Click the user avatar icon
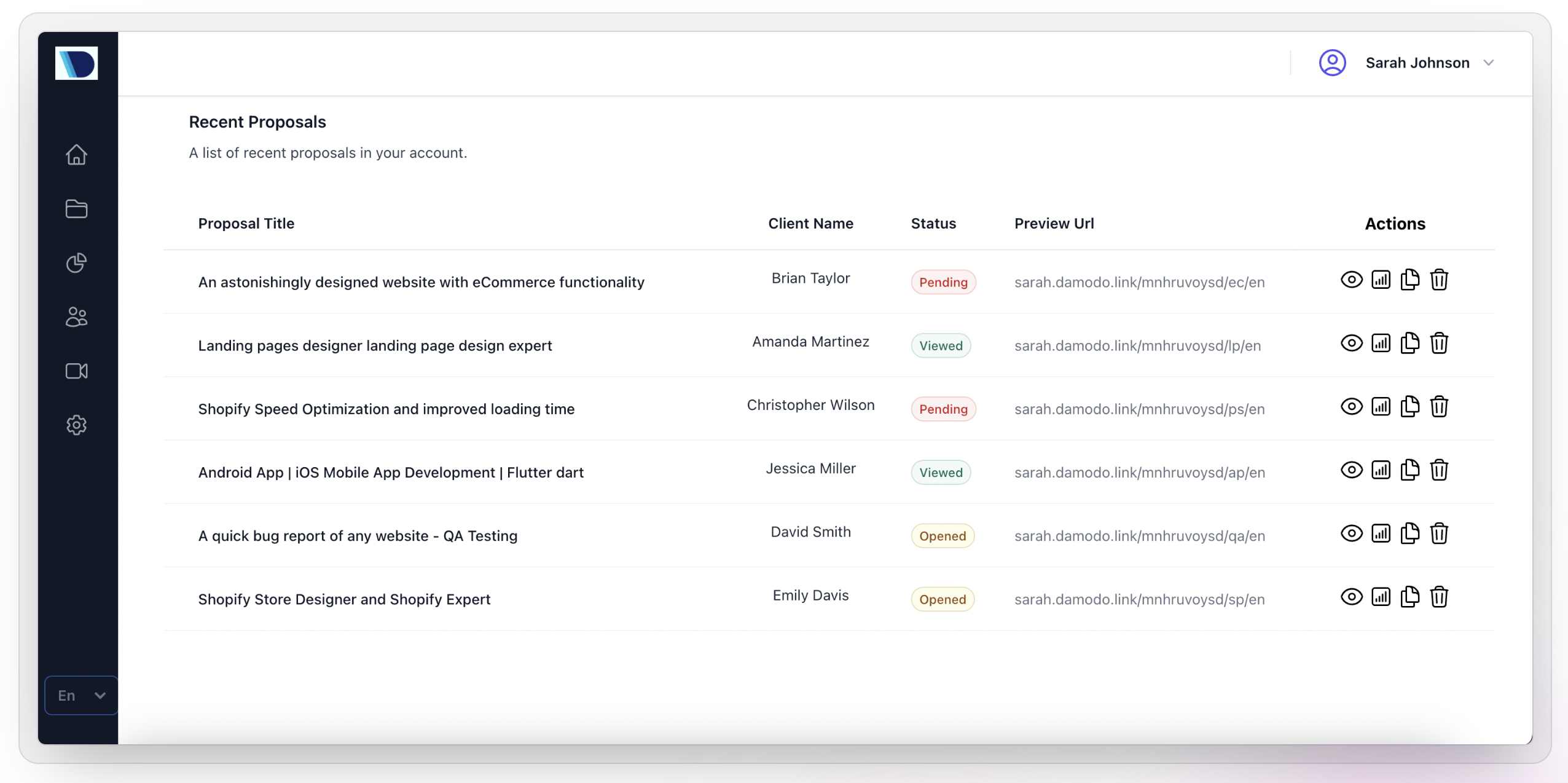The height and width of the screenshot is (783, 1568). (1332, 63)
